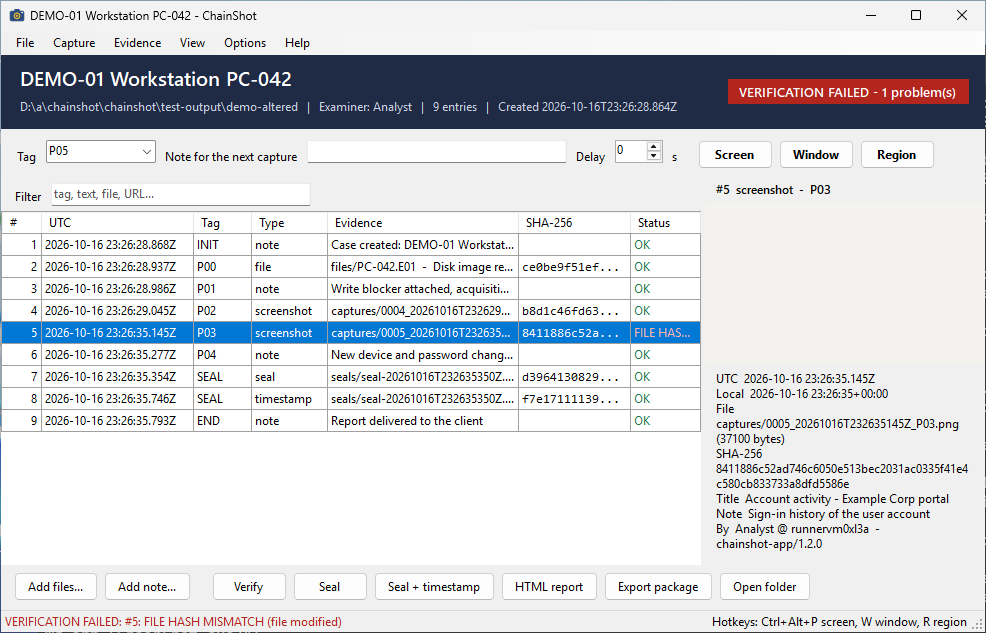This screenshot has height=633, width=986.
Task: Click the FILE HAS... status cell
Action: [x=665, y=333]
